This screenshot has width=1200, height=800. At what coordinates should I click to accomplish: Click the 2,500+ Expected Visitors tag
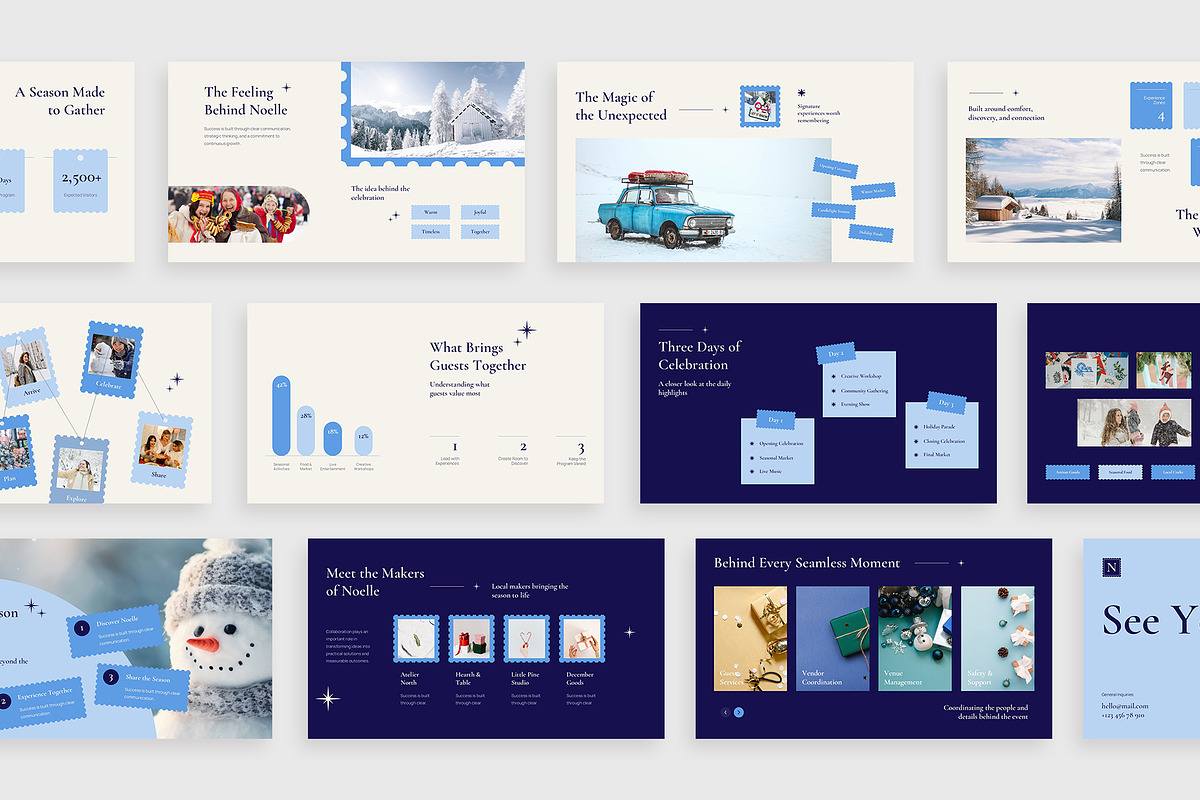80,180
